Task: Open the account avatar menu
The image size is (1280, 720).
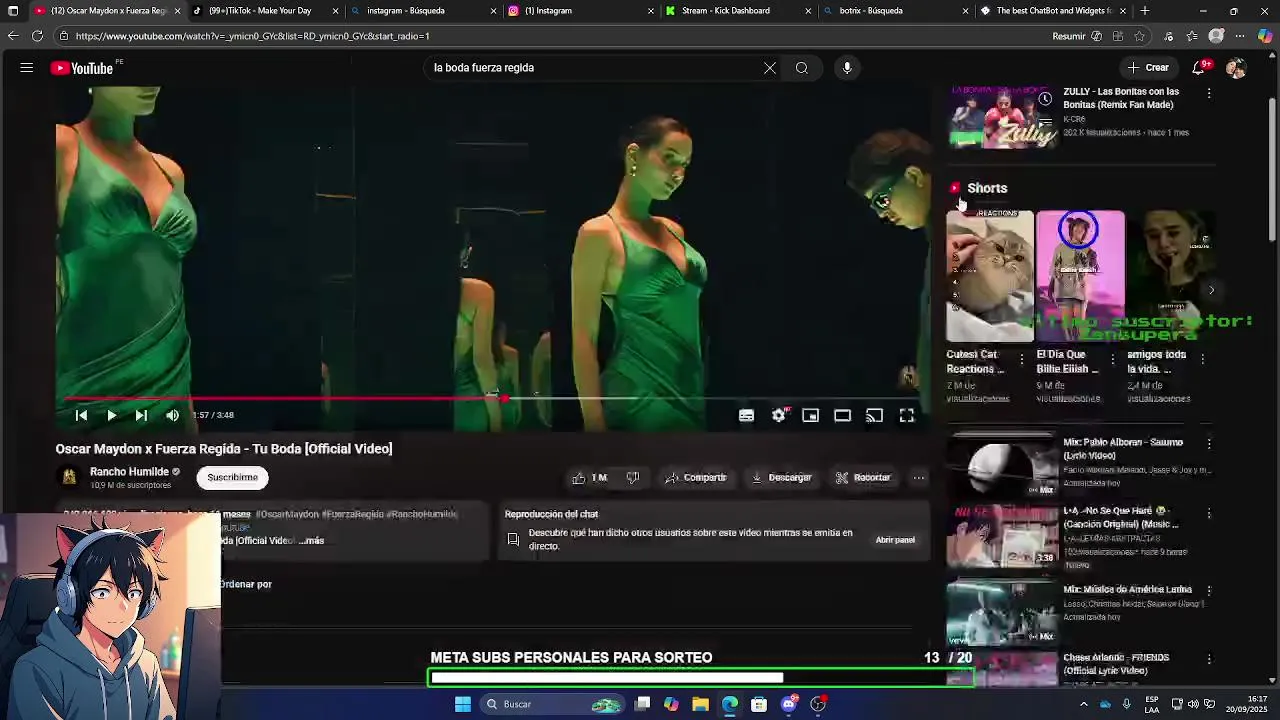Action: pyautogui.click(x=1236, y=68)
